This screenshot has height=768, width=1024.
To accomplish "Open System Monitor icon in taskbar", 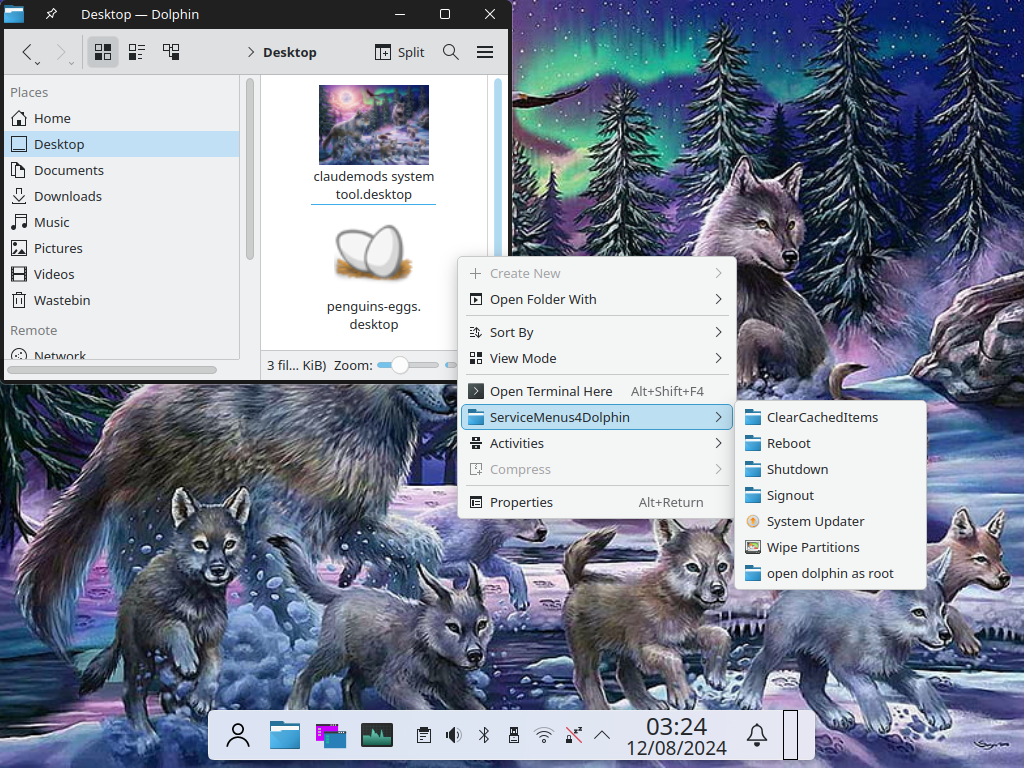I will coord(377,735).
